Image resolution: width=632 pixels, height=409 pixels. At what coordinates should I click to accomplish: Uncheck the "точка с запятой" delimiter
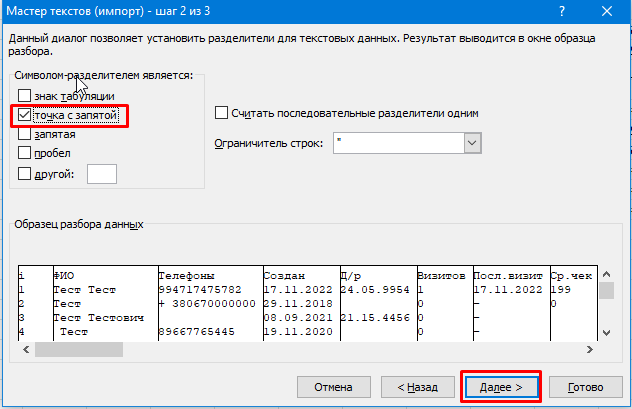25,115
